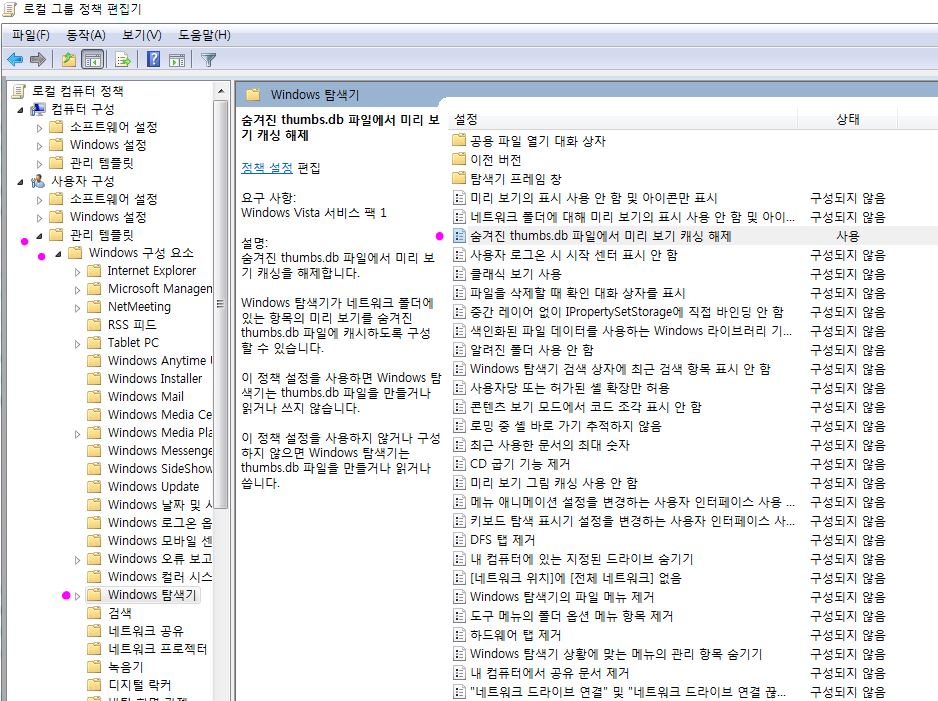Click policy icon beside 사용자 로그온 시 시작 센터
Screen dimensions: 938x701
click(459, 255)
